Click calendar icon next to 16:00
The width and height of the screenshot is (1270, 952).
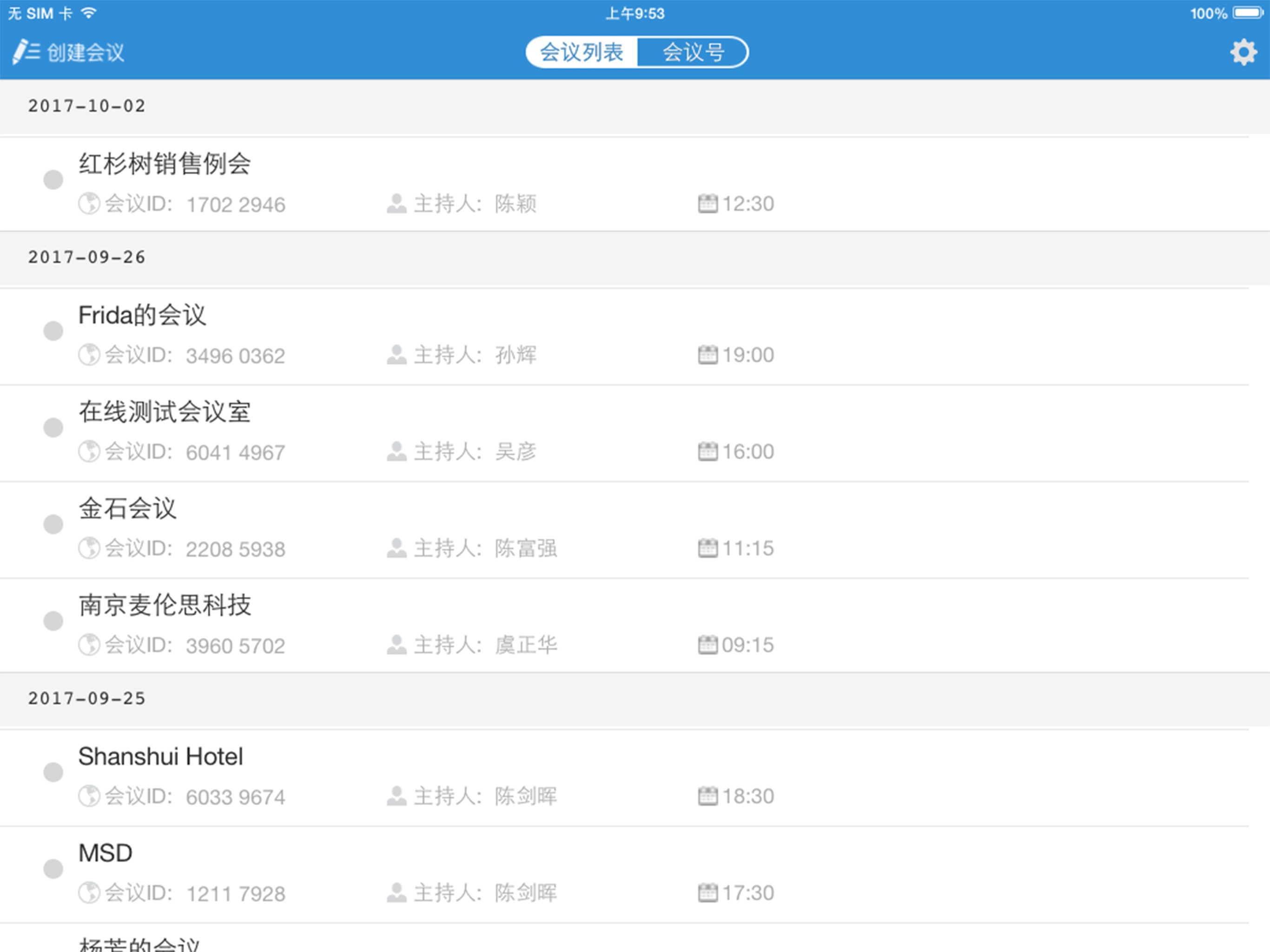(x=708, y=451)
